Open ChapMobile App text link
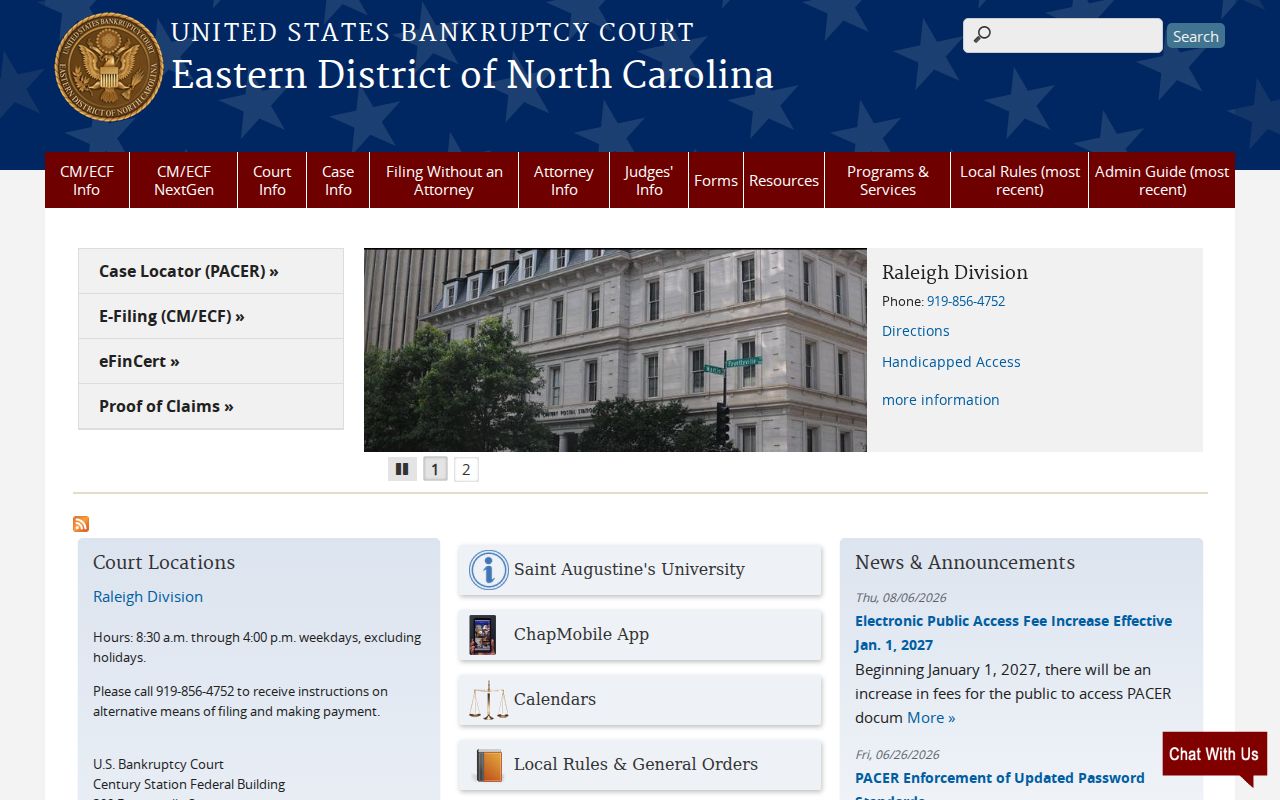The height and width of the screenshot is (800, 1280). 581,634
